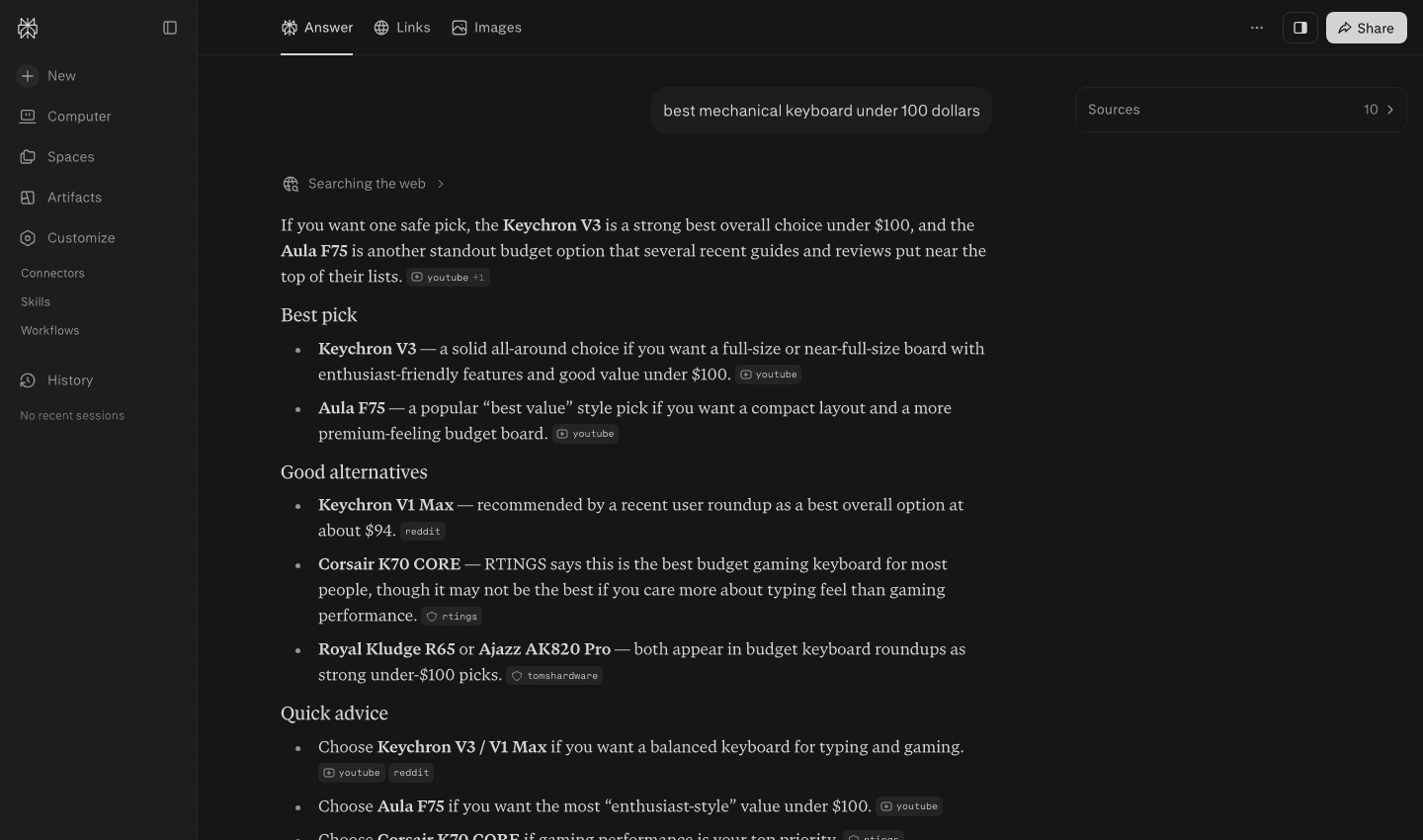Open the History clock icon
Image resolution: width=1423 pixels, height=840 pixels.
(28, 380)
